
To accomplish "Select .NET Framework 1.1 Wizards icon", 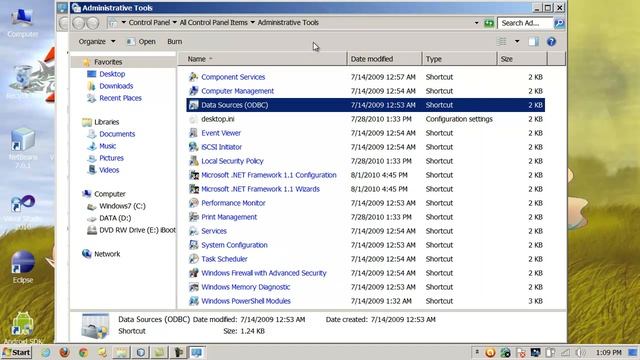I will 193,189.
